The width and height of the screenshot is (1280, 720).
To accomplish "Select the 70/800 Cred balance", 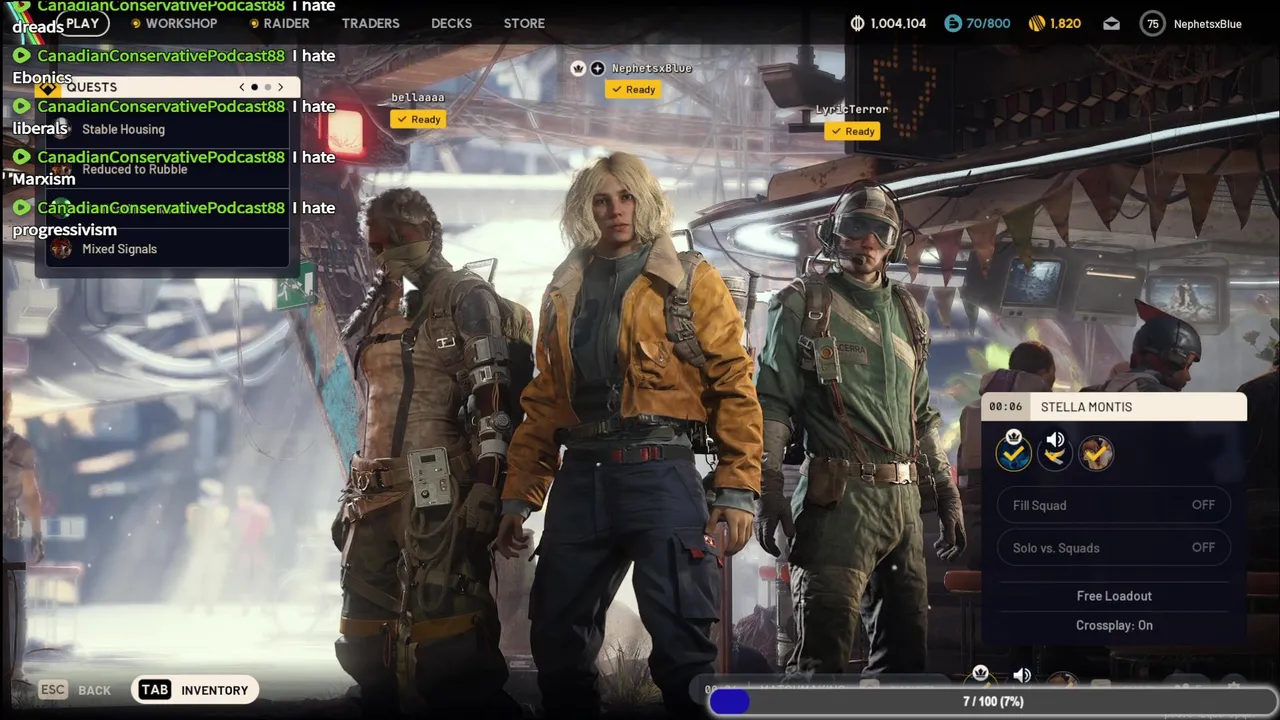I will point(988,23).
